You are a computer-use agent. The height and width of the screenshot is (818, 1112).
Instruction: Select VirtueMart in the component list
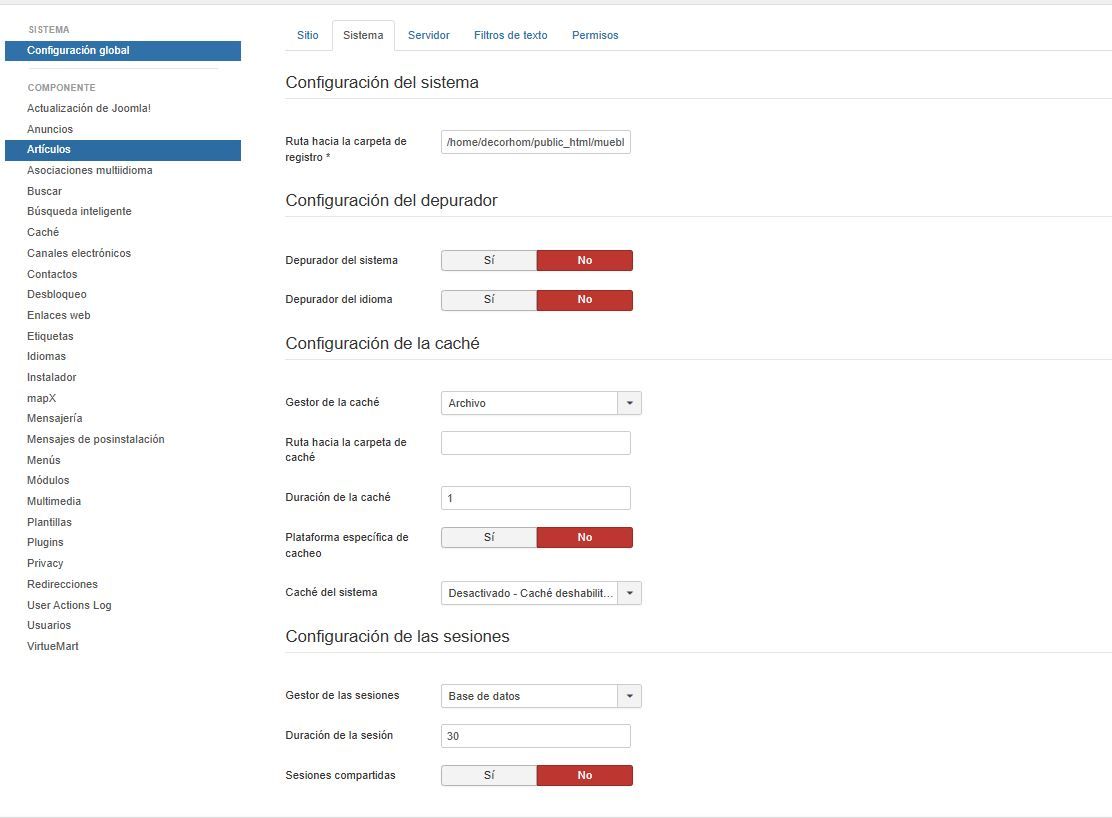(x=53, y=646)
